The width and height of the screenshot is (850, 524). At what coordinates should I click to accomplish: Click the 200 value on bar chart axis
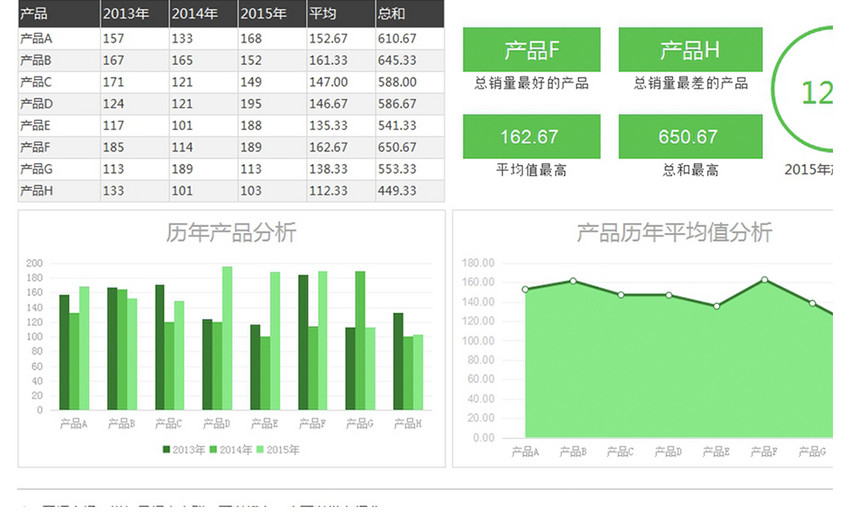pyautogui.click(x=34, y=263)
